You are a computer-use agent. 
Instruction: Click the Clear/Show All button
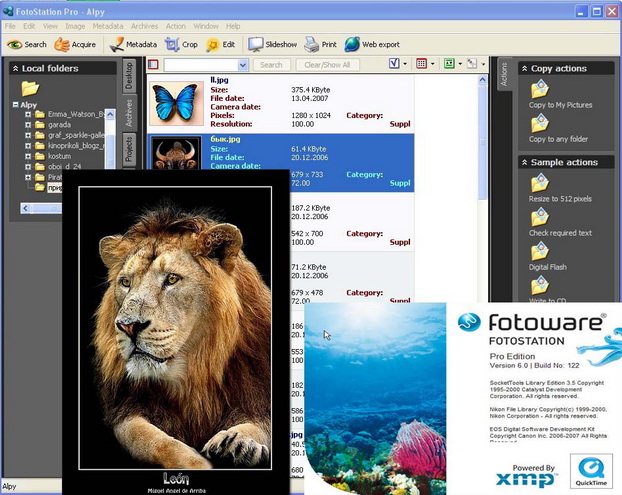tap(327, 65)
